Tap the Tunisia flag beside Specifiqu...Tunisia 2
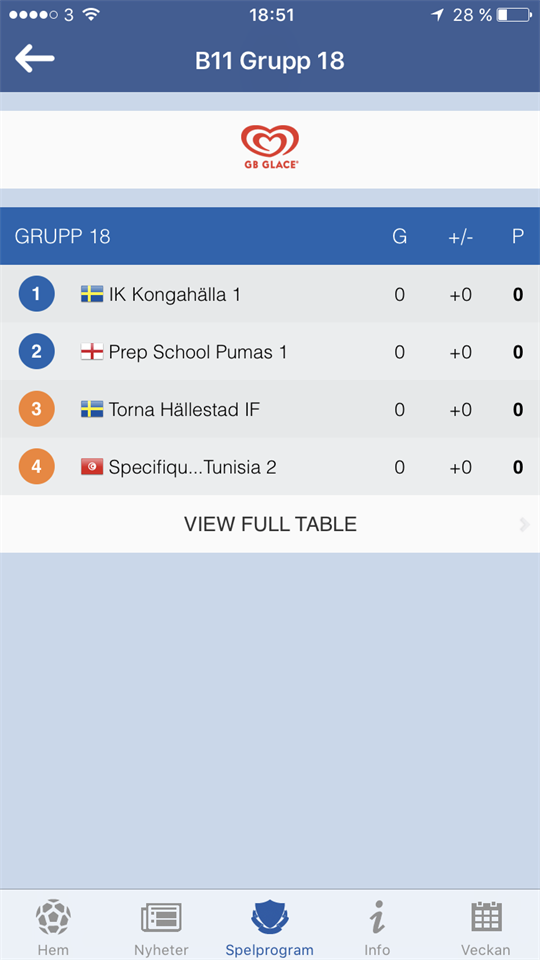540x960 pixels. [92, 467]
